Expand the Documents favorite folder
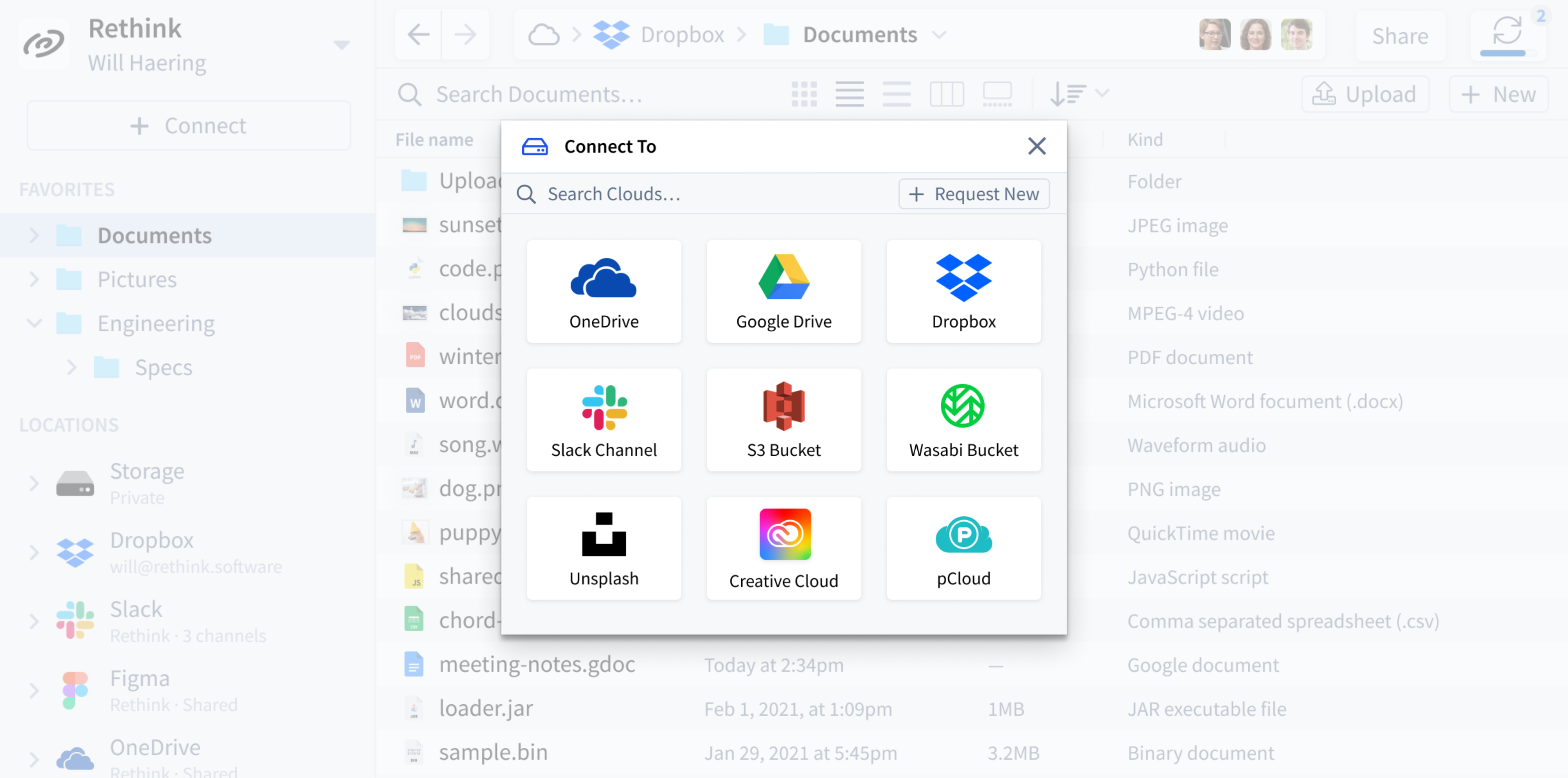Screen dimensions: 1568x778 click(34, 236)
